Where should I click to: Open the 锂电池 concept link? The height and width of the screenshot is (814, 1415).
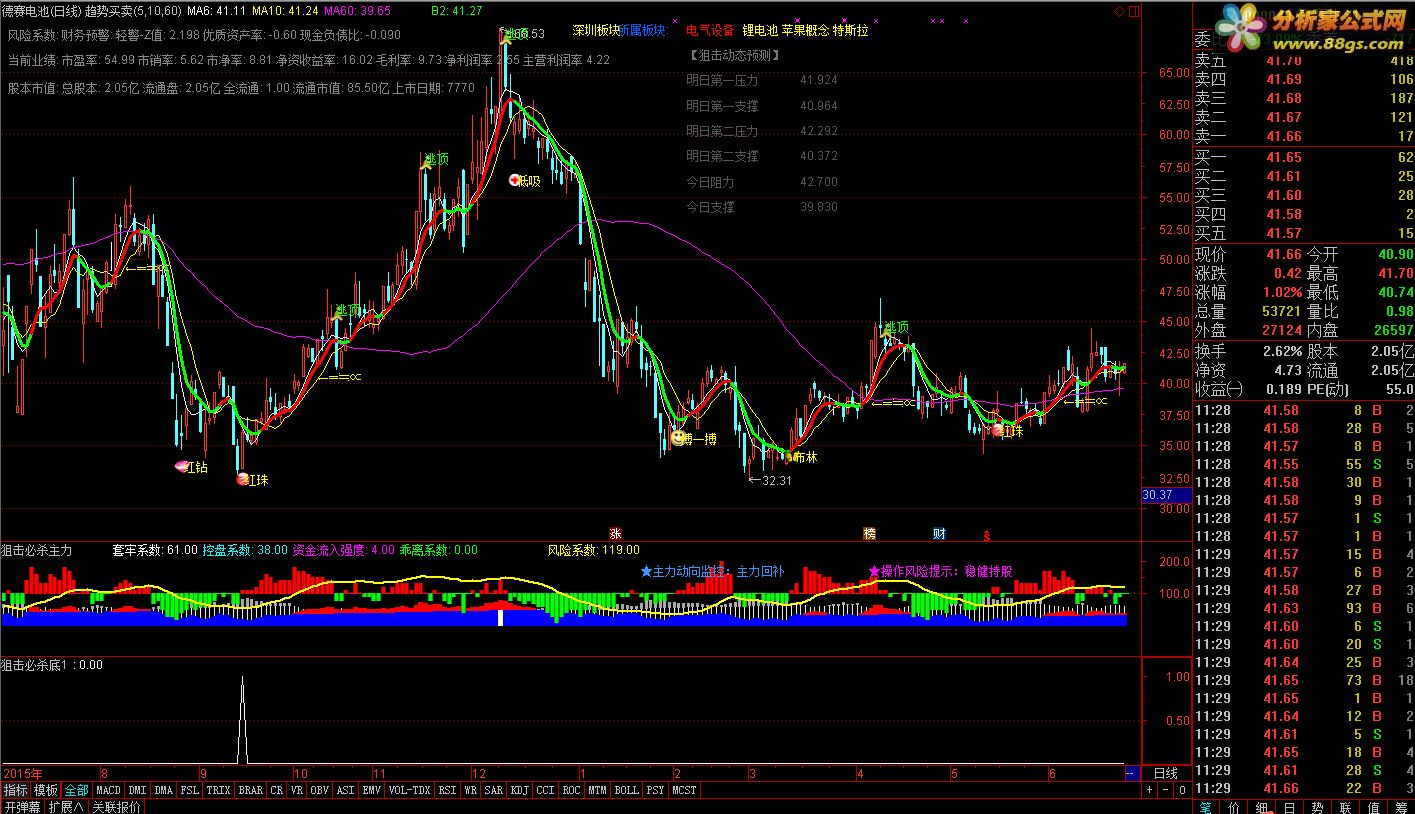pos(760,30)
